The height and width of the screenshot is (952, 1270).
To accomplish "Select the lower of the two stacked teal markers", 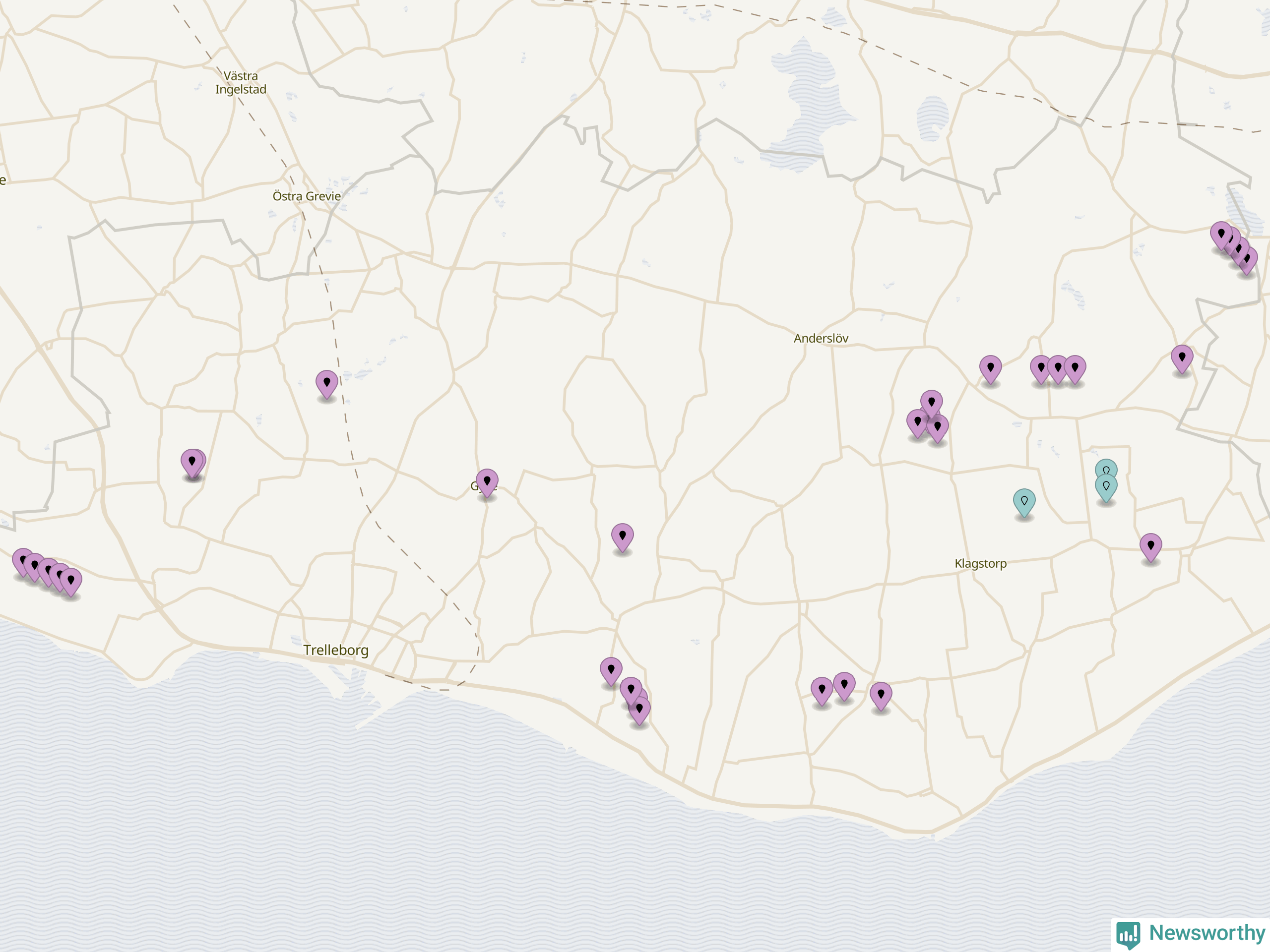I will tap(1106, 488).
